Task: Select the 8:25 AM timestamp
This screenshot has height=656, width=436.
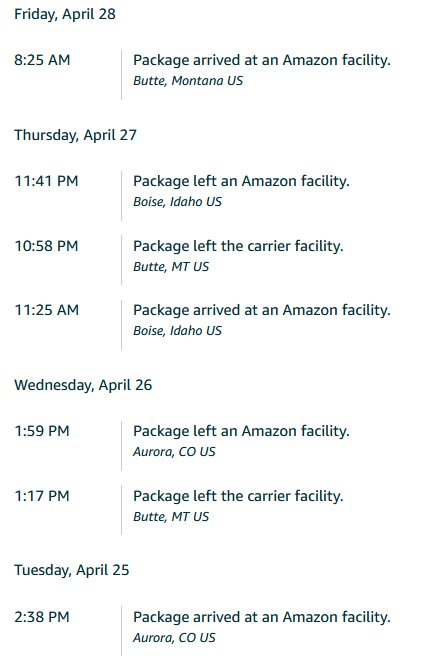Action: tap(42, 60)
